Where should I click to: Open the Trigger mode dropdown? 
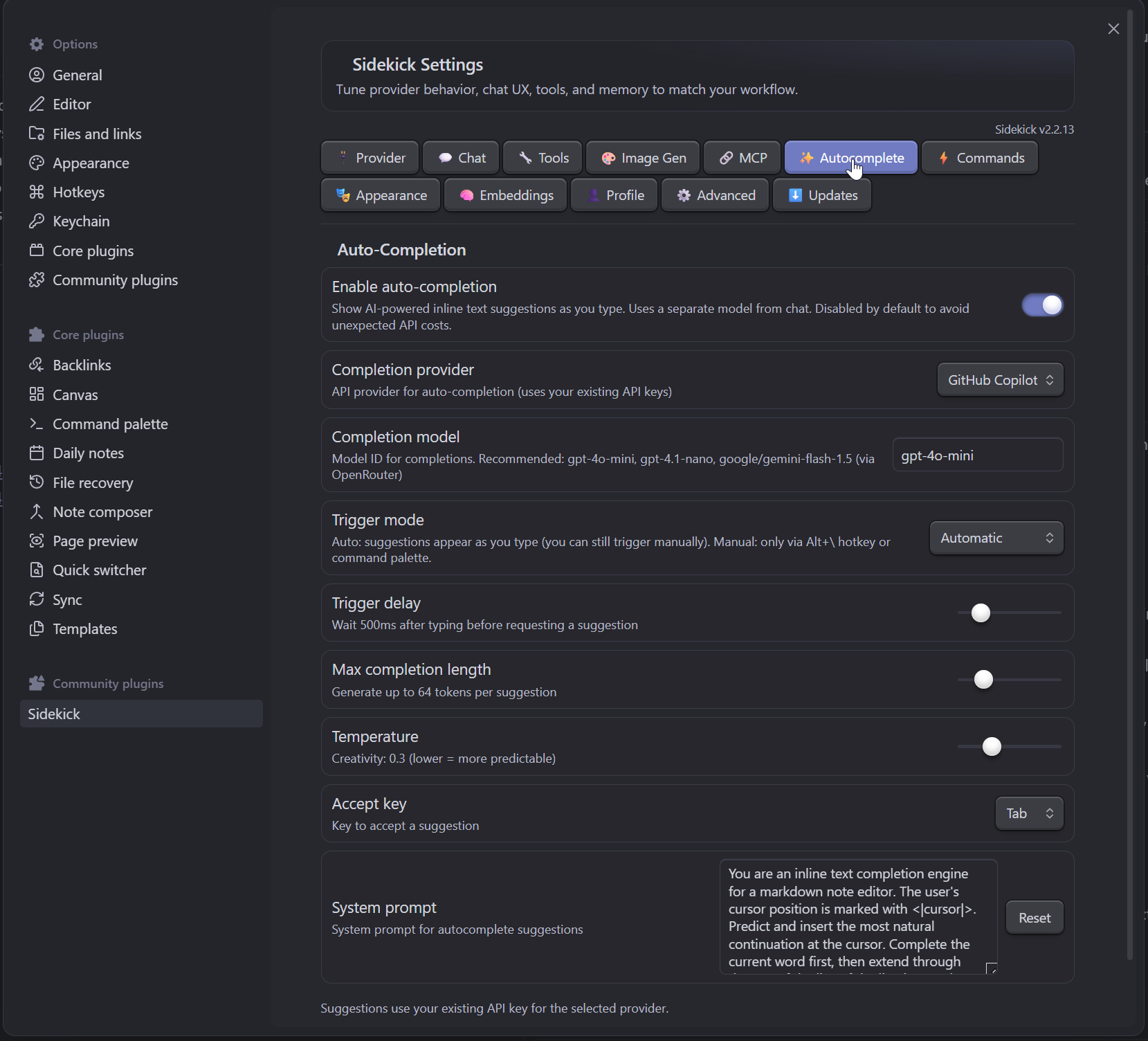[x=996, y=537]
